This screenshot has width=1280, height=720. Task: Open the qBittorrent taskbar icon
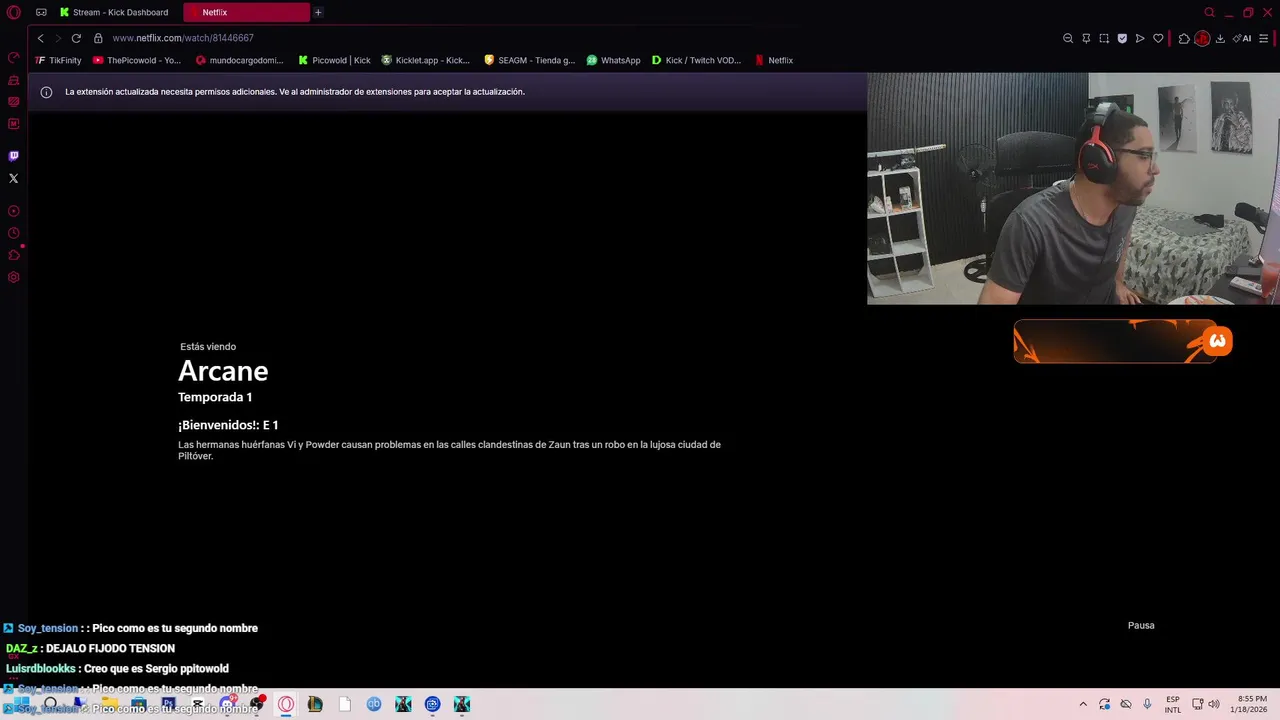click(x=374, y=704)
